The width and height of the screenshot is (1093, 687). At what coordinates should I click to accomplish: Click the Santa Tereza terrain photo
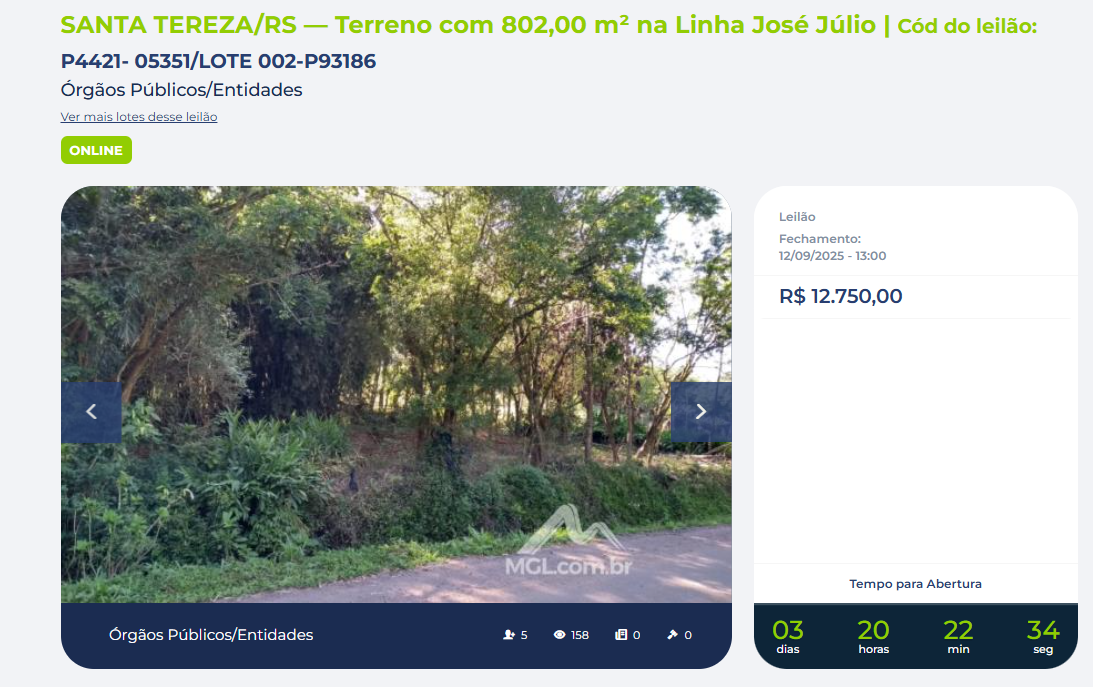(396, 394)
